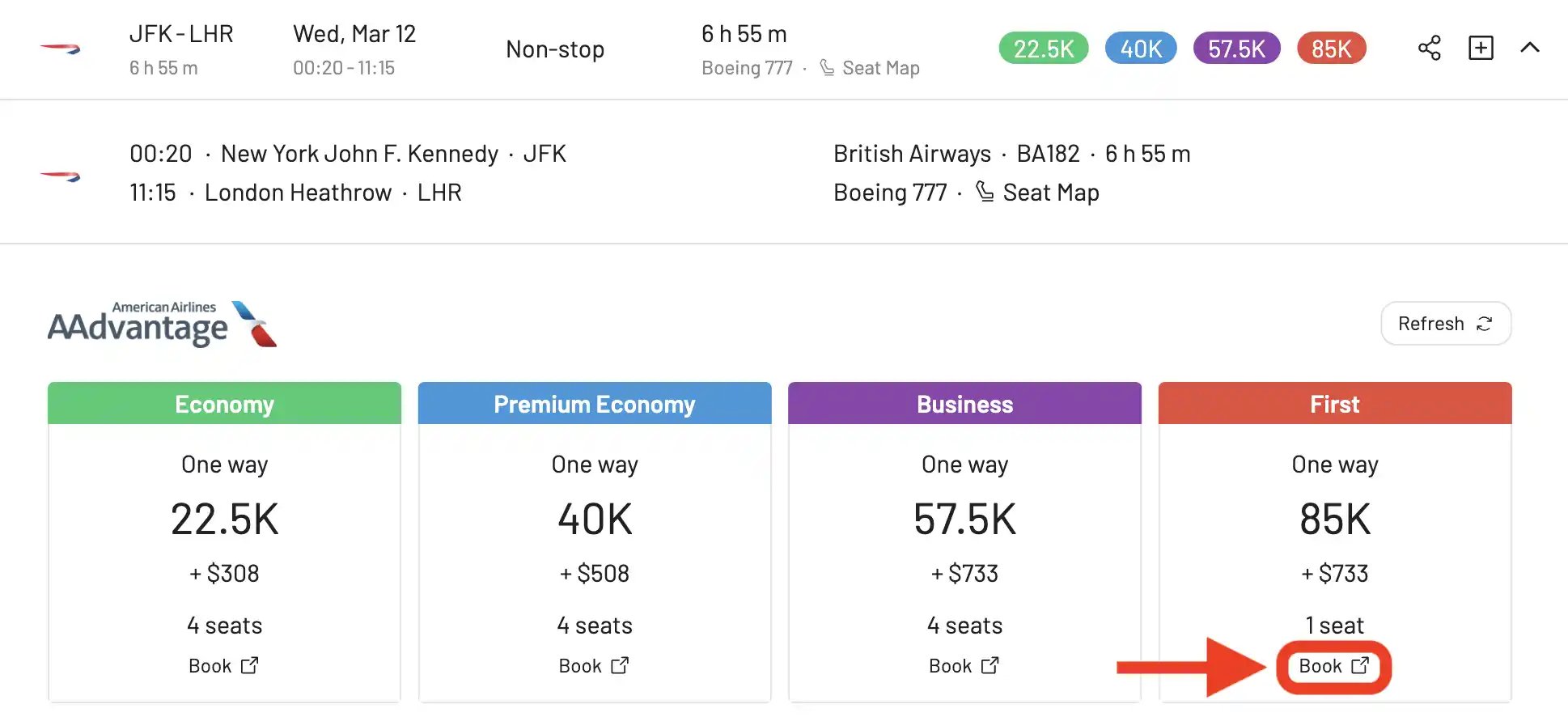The image size is (1568, 717).
Task: Click 'New York John F. Kennedy' departure text
Action: point(359,154)
